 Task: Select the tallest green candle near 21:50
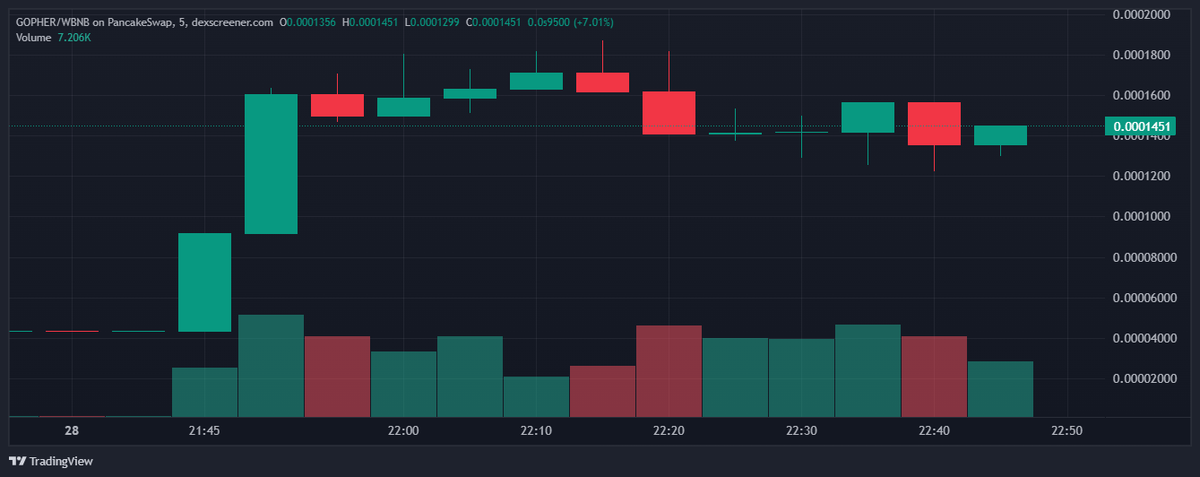(x=271, y=164)
